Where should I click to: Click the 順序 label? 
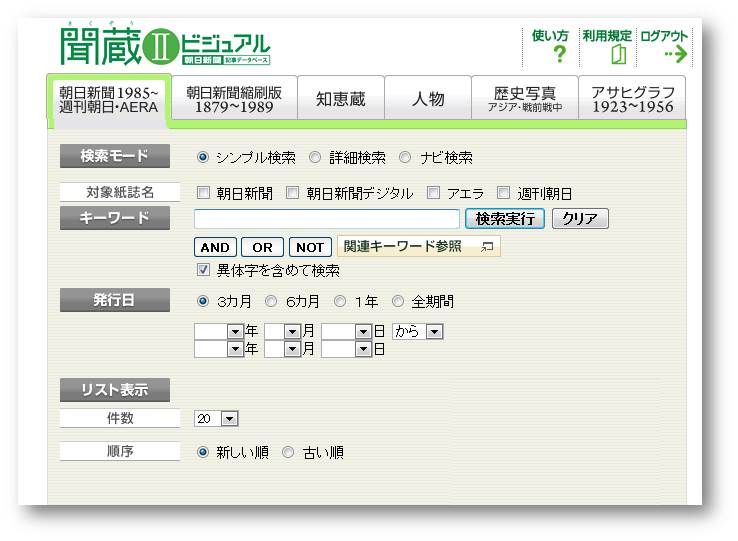point(120,451)
